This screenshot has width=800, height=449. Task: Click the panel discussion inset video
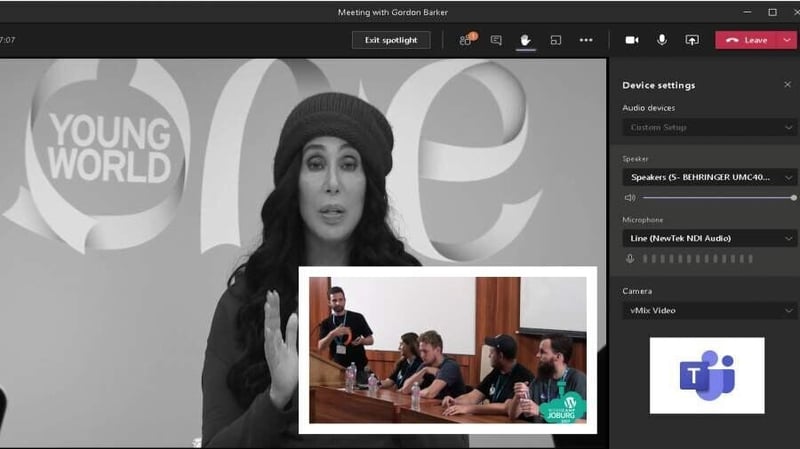coord(447,350)
